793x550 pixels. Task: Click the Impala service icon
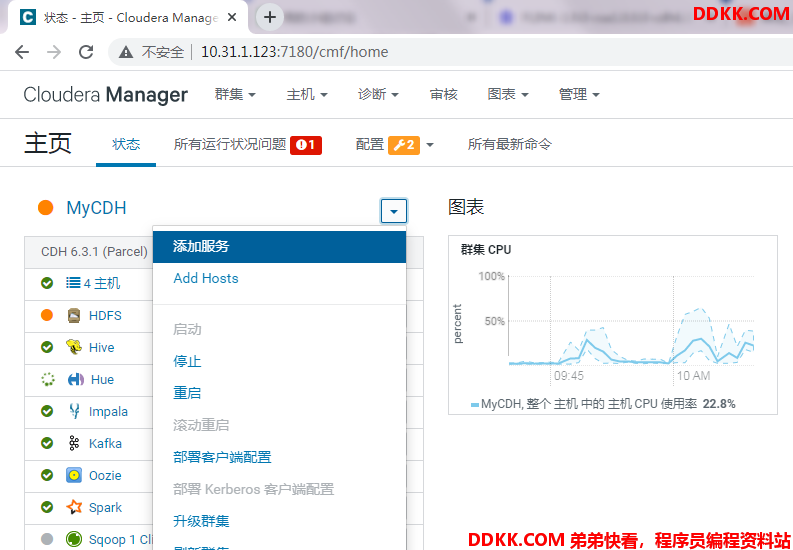point(74,411)
